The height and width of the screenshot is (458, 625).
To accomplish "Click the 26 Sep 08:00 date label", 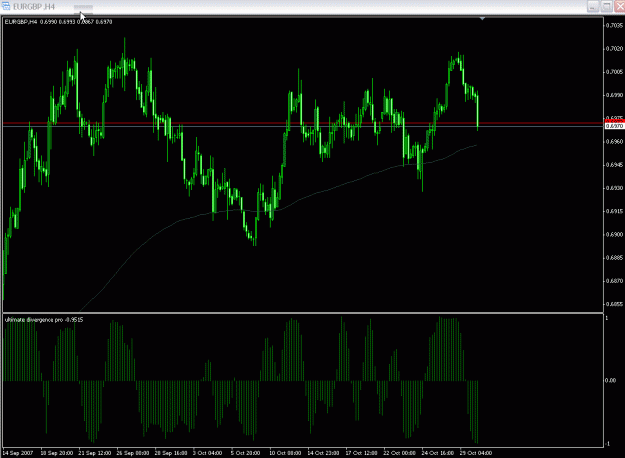I will pyautogui.click(x=133, y=453).
